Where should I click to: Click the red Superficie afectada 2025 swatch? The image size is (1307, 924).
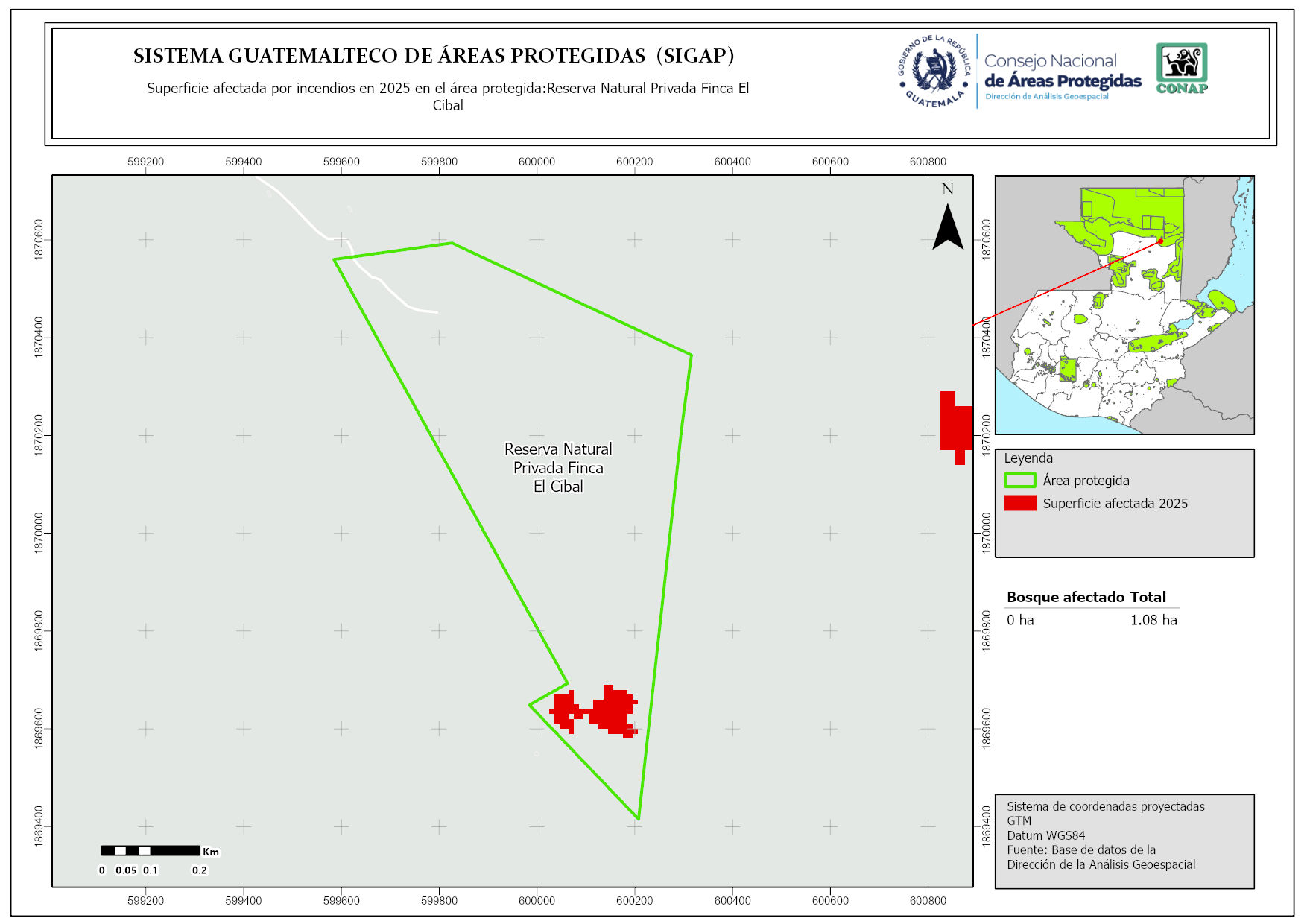pyautogui.click(x=1019, y=503)
